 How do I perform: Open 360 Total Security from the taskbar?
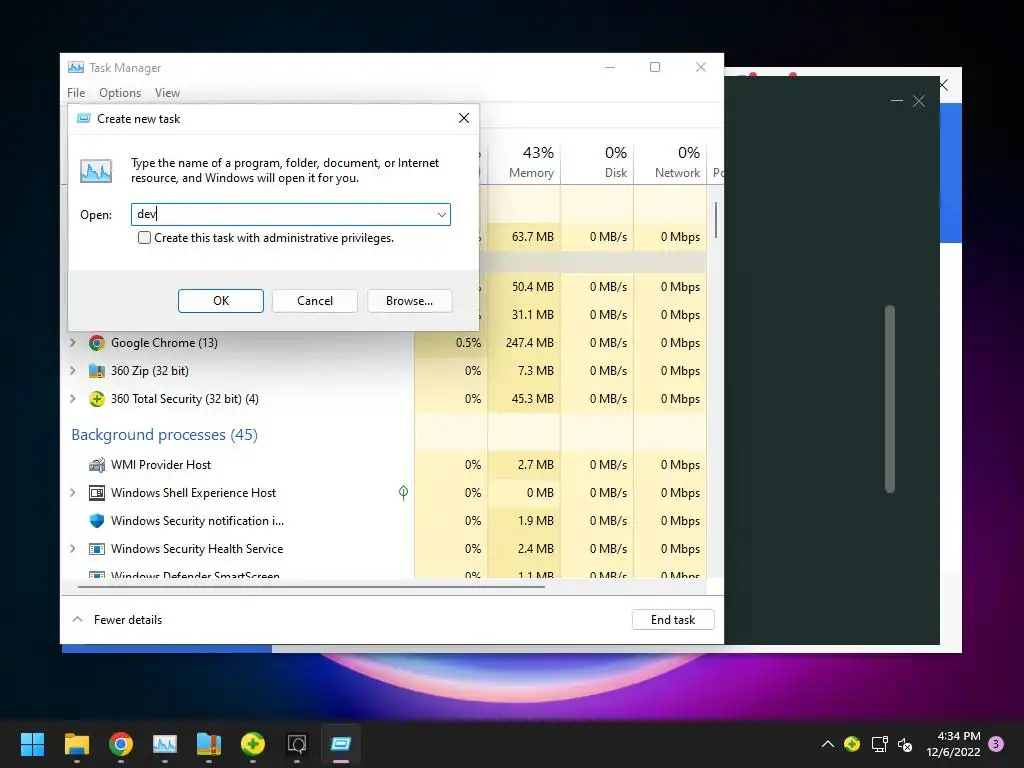(253, 744)
